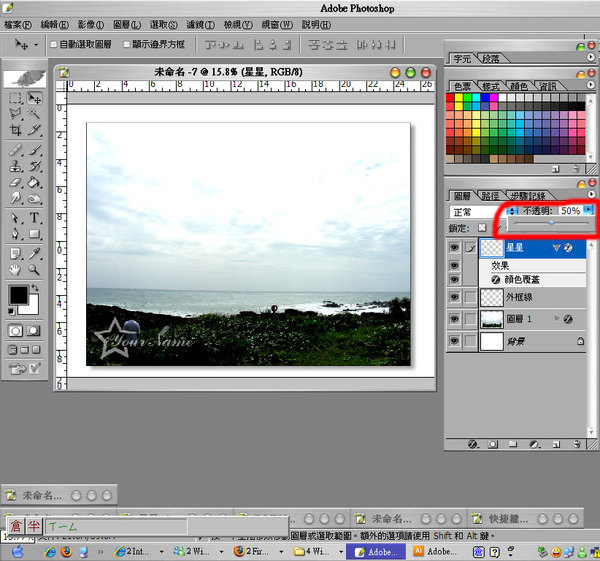The image size is (600, 561).
Task: Select the Notes tool
Action: pos(15,253)
